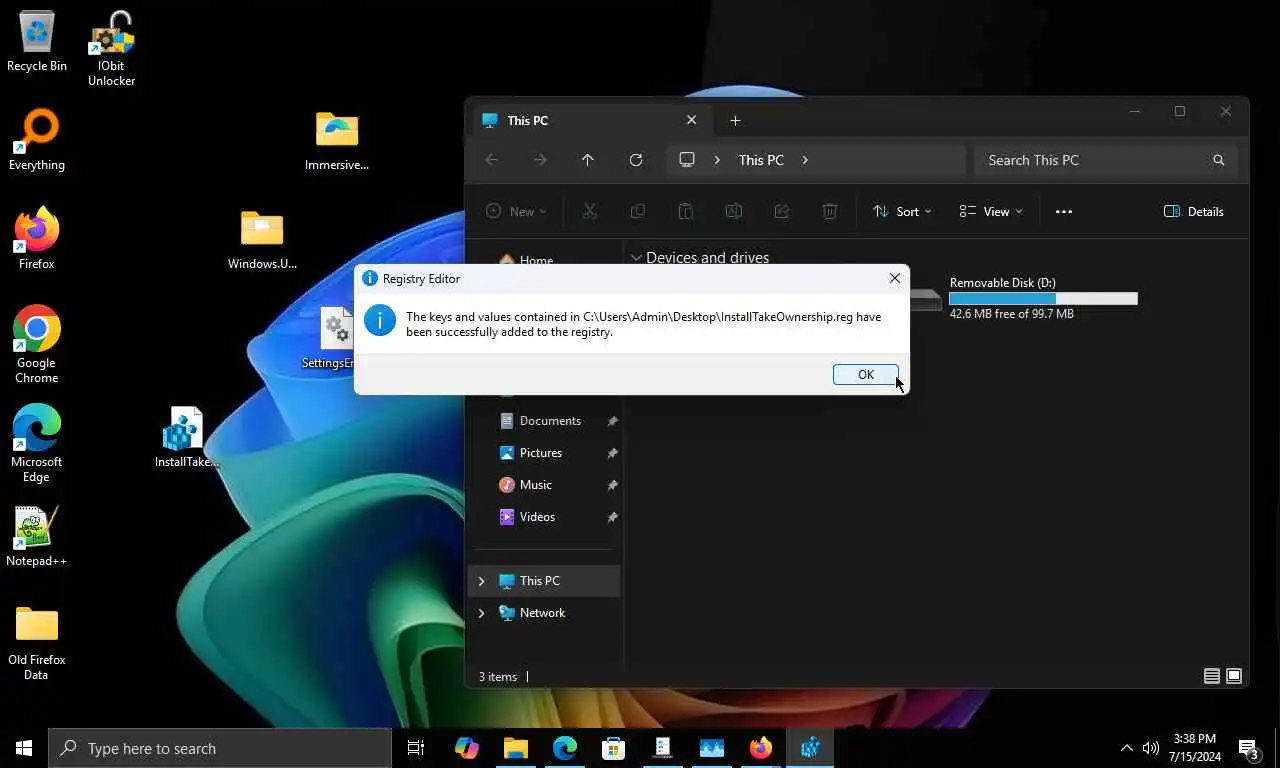Refresh the This PC view
Viewport: 1280px width, 768px height.
click(x=635, y=160)
